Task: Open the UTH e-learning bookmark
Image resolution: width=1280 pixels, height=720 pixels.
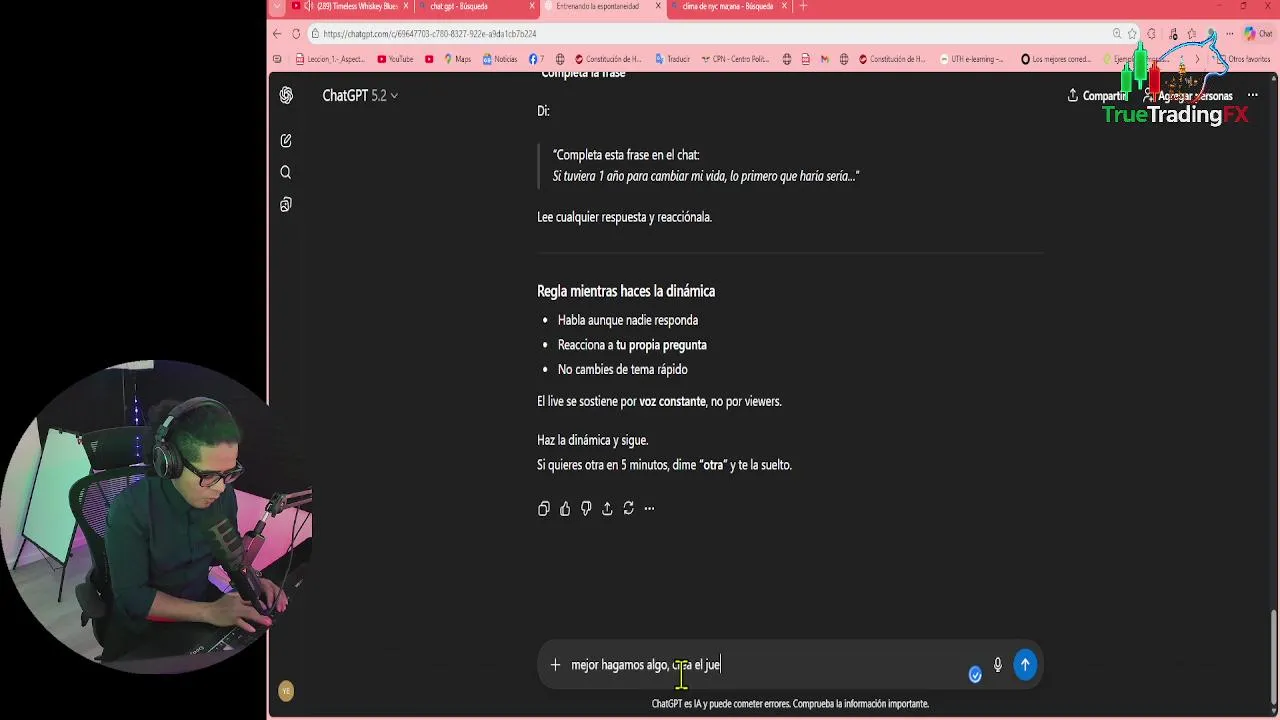Action: (972, 59)
